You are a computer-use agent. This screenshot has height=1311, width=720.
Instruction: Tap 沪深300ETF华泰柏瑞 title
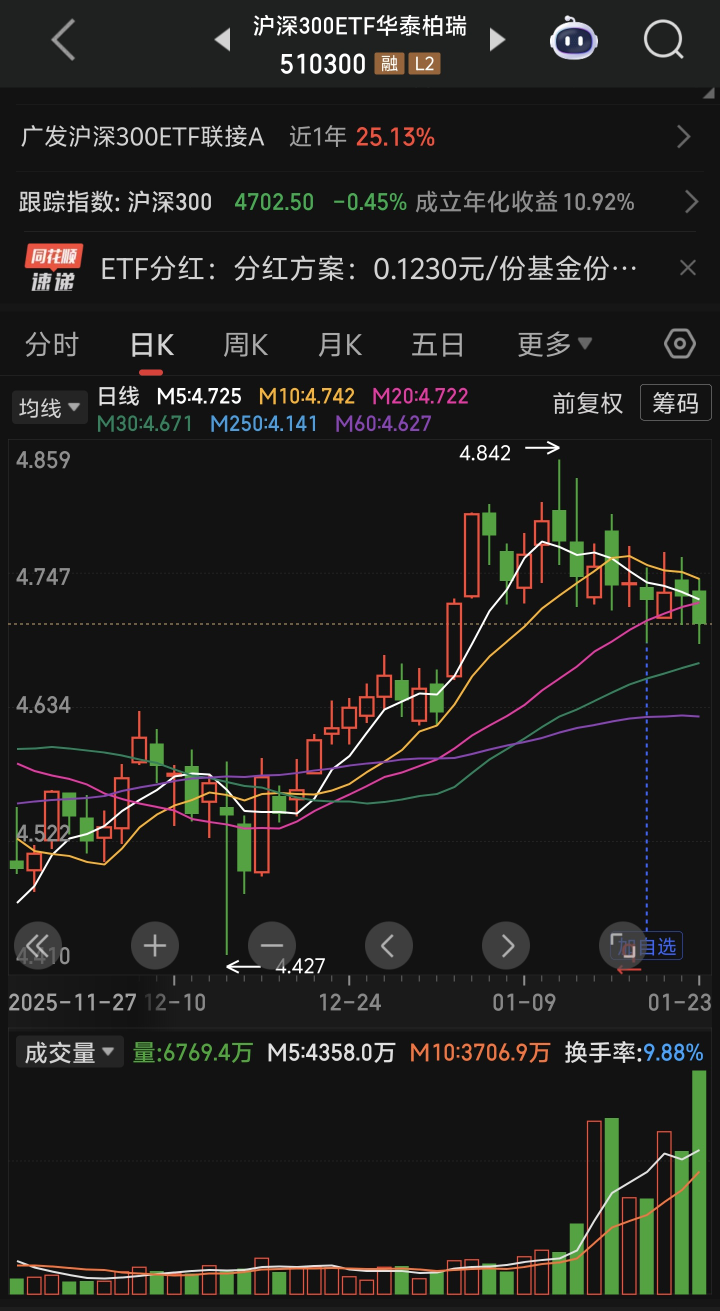coord(360,26)
